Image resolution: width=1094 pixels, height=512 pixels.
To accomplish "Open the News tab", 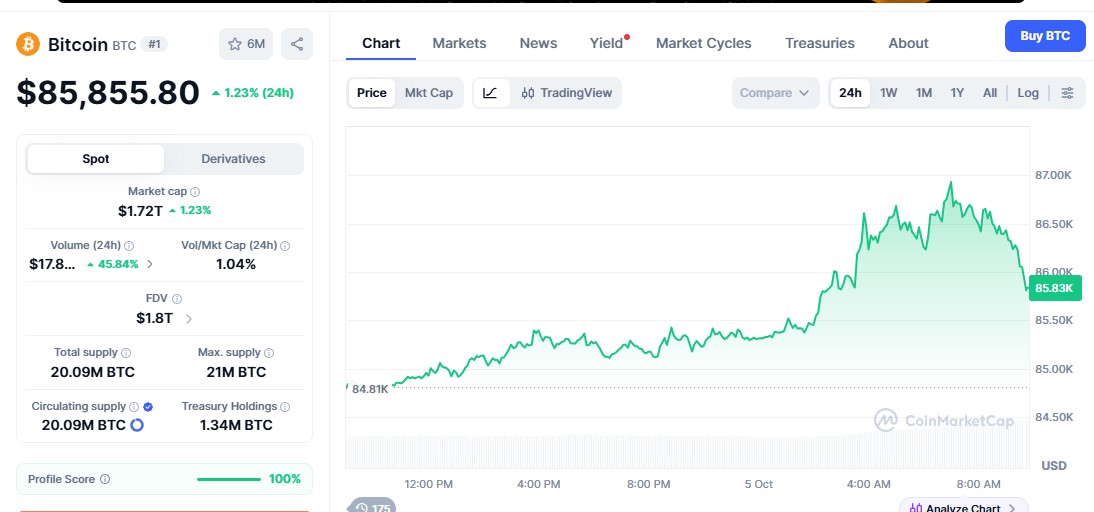I will pyautogui.click(x=538, y=43).
